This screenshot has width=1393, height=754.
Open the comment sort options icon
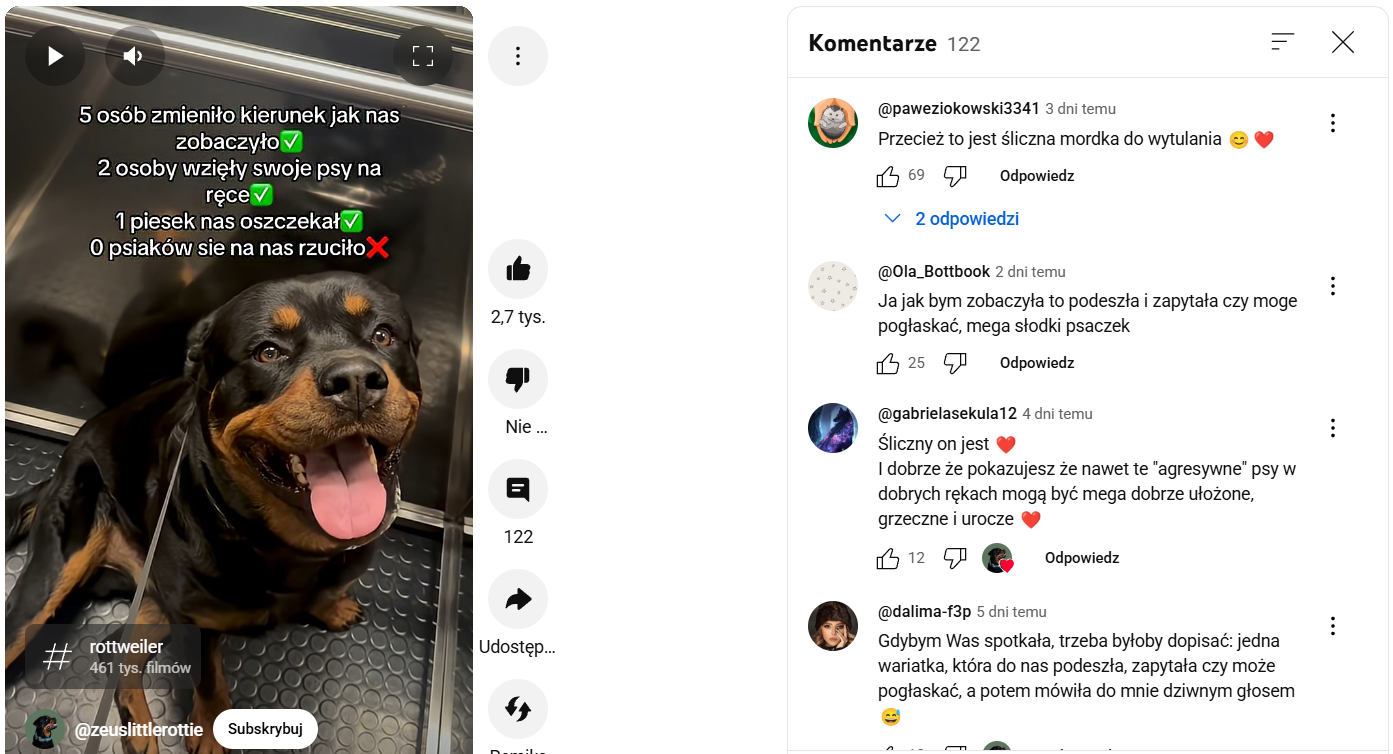pos(1283,42)
